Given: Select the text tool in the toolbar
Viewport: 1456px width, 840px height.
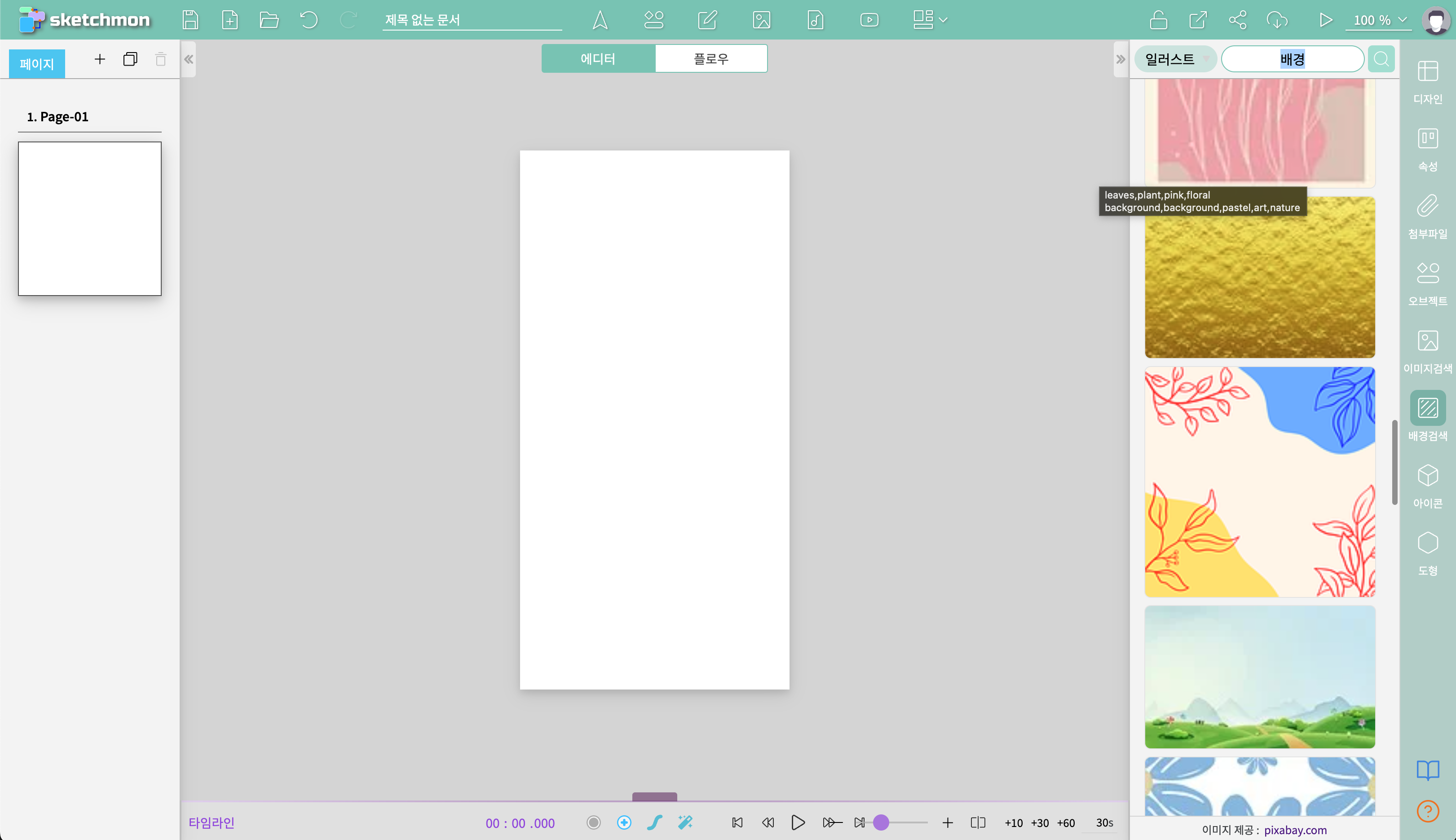Looking at the screenshot, I should click(600, 20).
